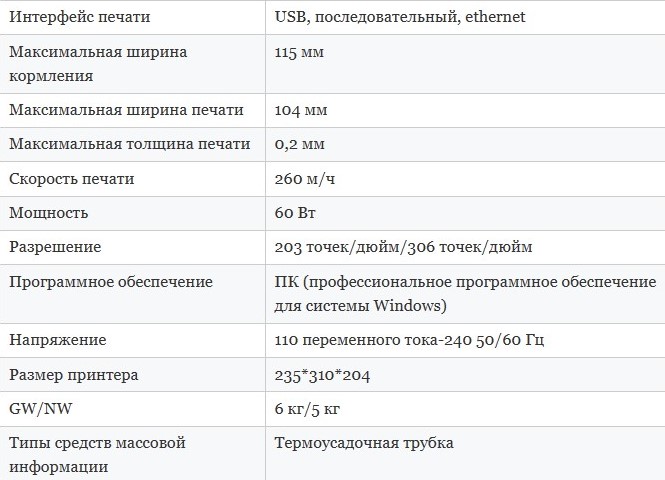Click the 'Напряжение' row label
This screenshot has height=480, width=665.
point(58,340)
